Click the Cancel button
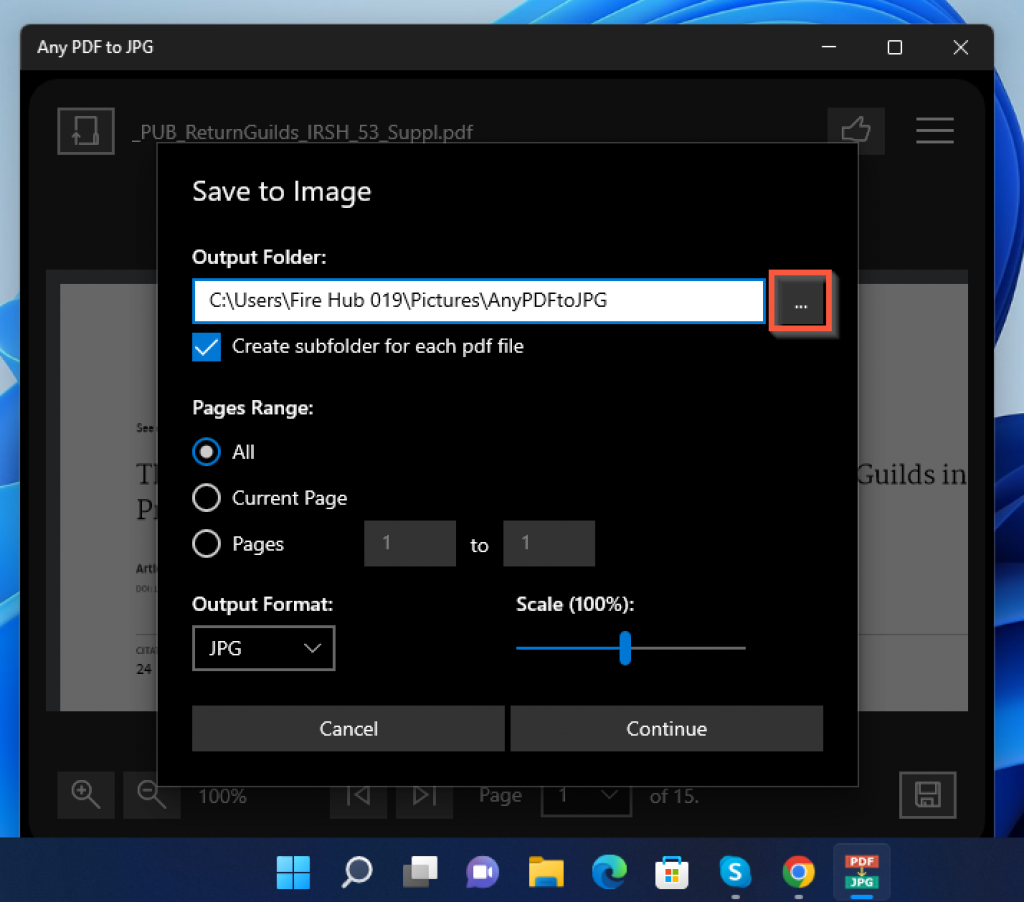Image resolution: width=1024 pixels, height=902 pixels. (348, 728)
